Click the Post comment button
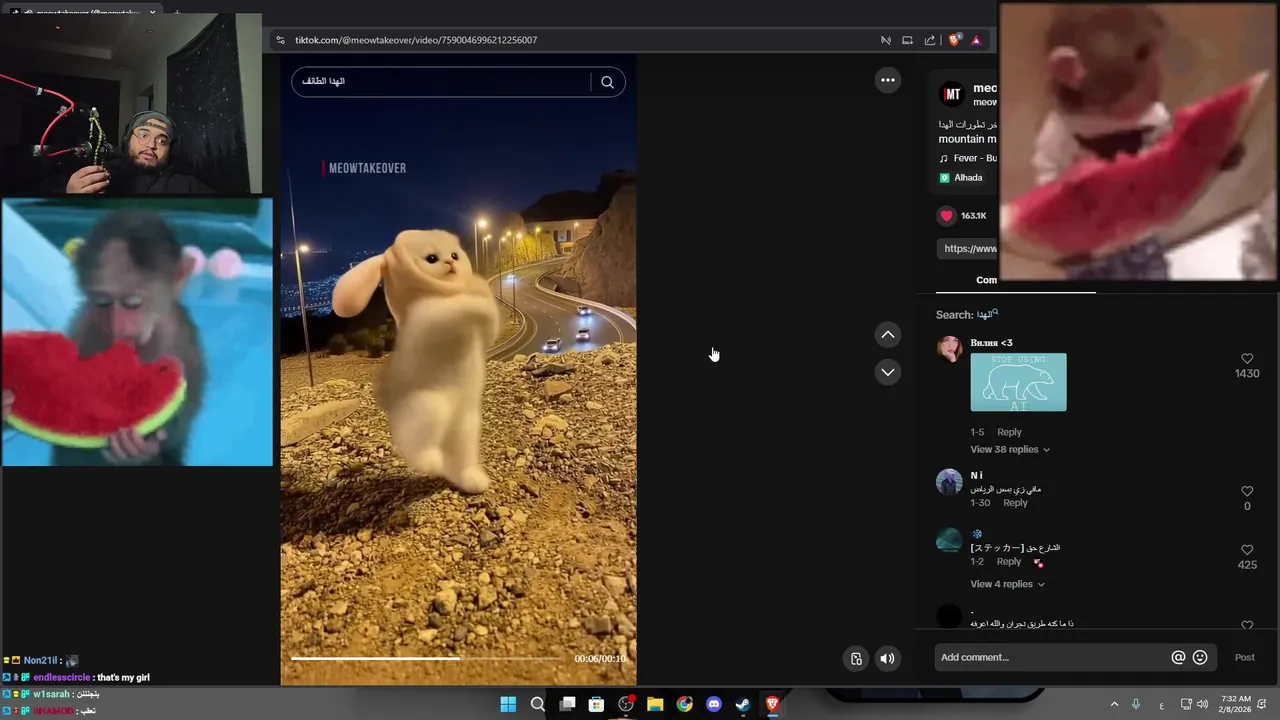The width and height of the screenshot is (1280, 720). pyautogui.click(x=1244, y=657)
